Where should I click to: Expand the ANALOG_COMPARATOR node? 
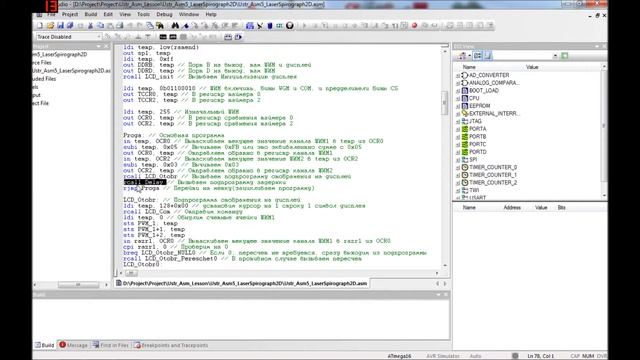(458, 83)
